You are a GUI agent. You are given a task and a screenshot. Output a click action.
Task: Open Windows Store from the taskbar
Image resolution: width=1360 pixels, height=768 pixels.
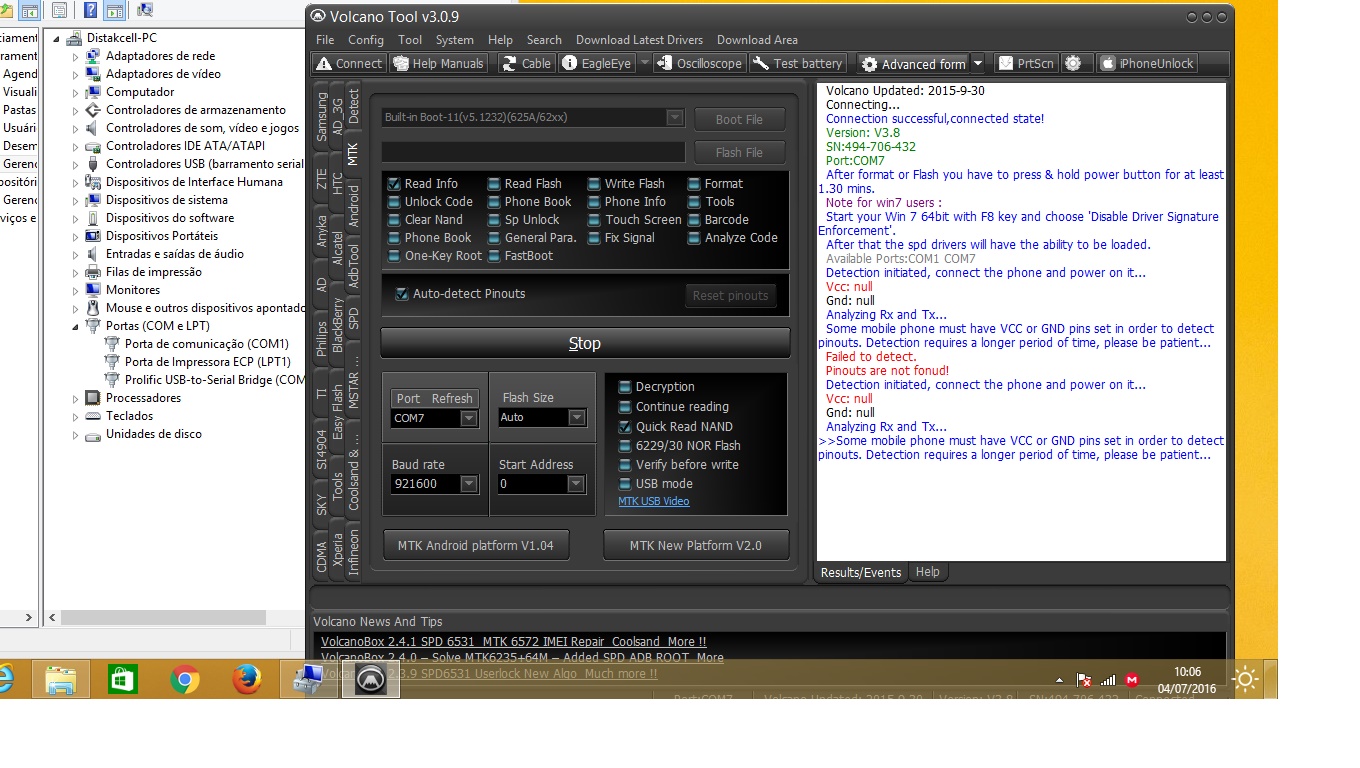point(123,680)
